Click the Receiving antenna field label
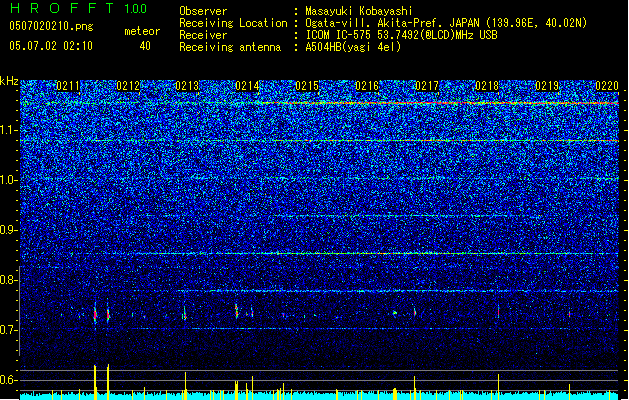 pyautogui.click(x=230, y=47)
